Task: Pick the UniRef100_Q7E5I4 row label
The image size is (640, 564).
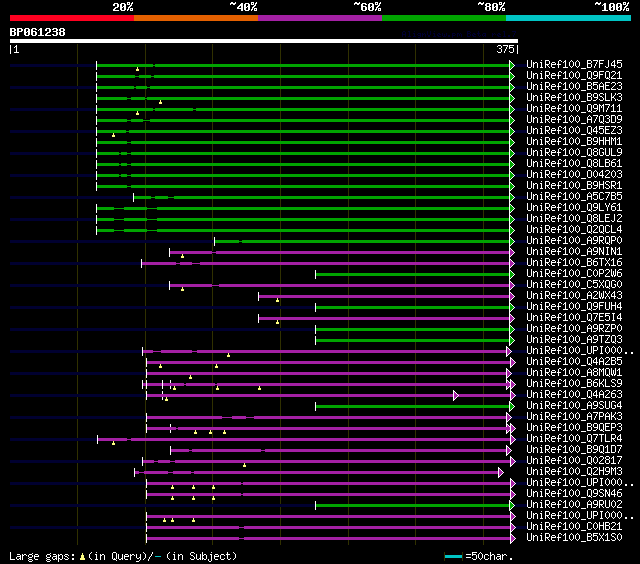Action: 574,318
